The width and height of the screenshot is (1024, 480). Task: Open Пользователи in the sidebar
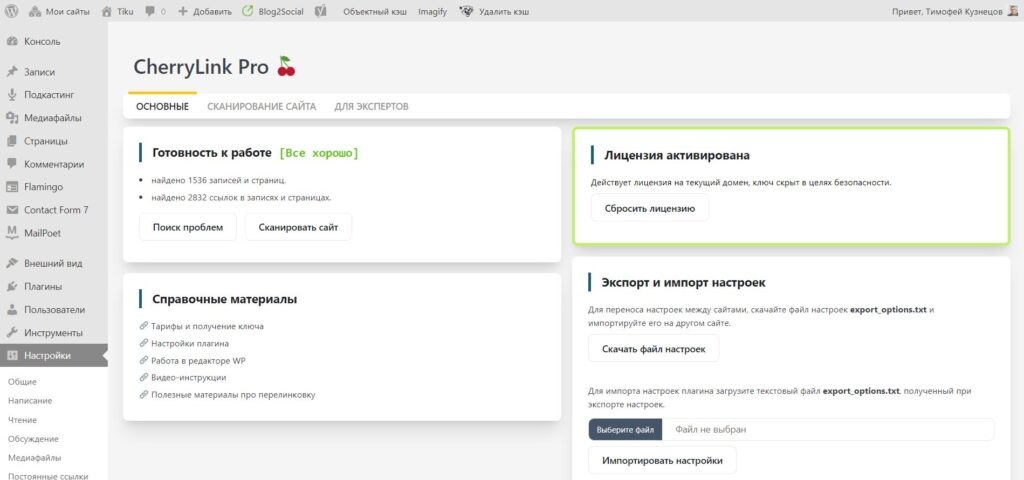(54, 310)
